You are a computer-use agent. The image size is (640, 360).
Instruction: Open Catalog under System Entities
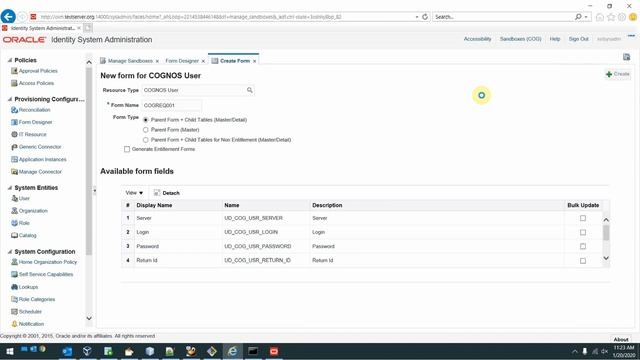(27, 236)
